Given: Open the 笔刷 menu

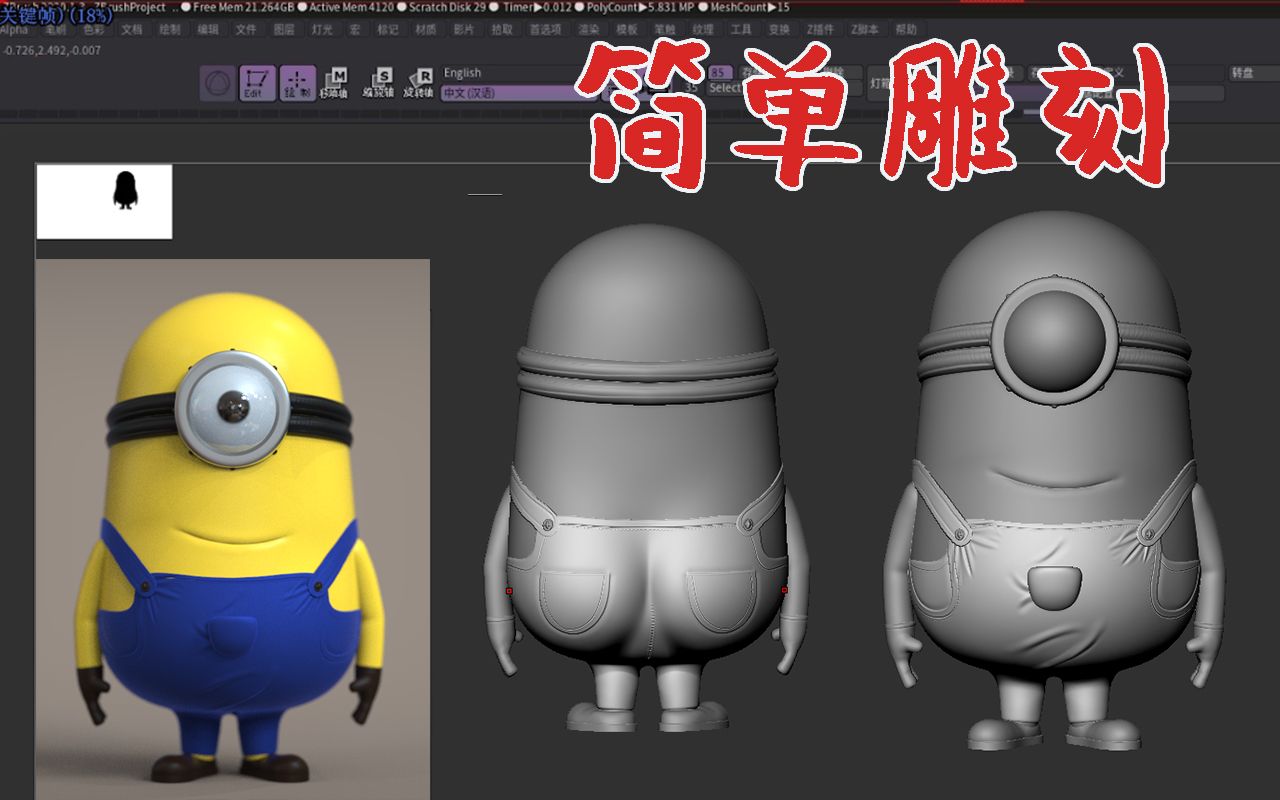Looking at the screenshot, I should click(54, 30).
